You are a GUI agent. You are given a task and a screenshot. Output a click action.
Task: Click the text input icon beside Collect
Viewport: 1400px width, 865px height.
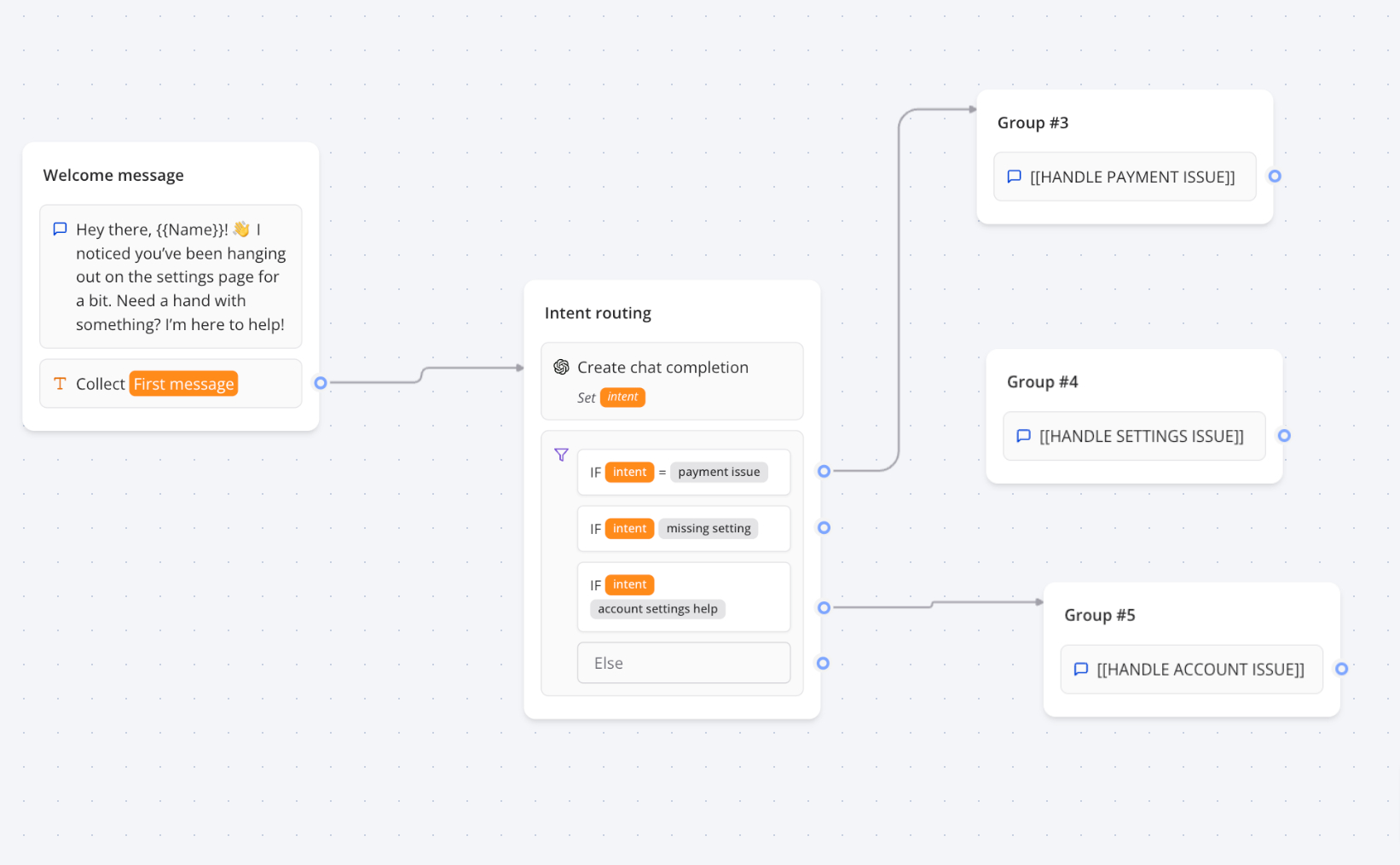[60, 384]
